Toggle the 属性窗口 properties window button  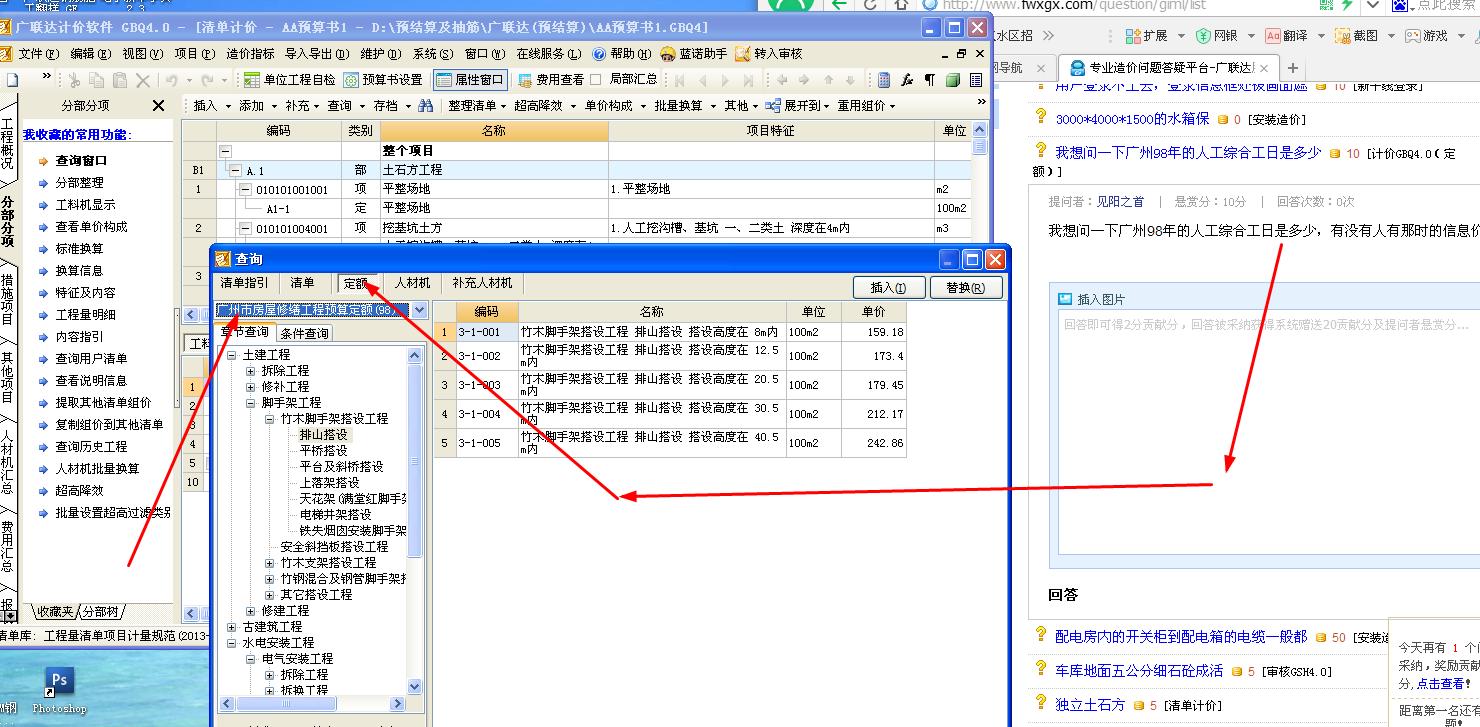(470, 80)
